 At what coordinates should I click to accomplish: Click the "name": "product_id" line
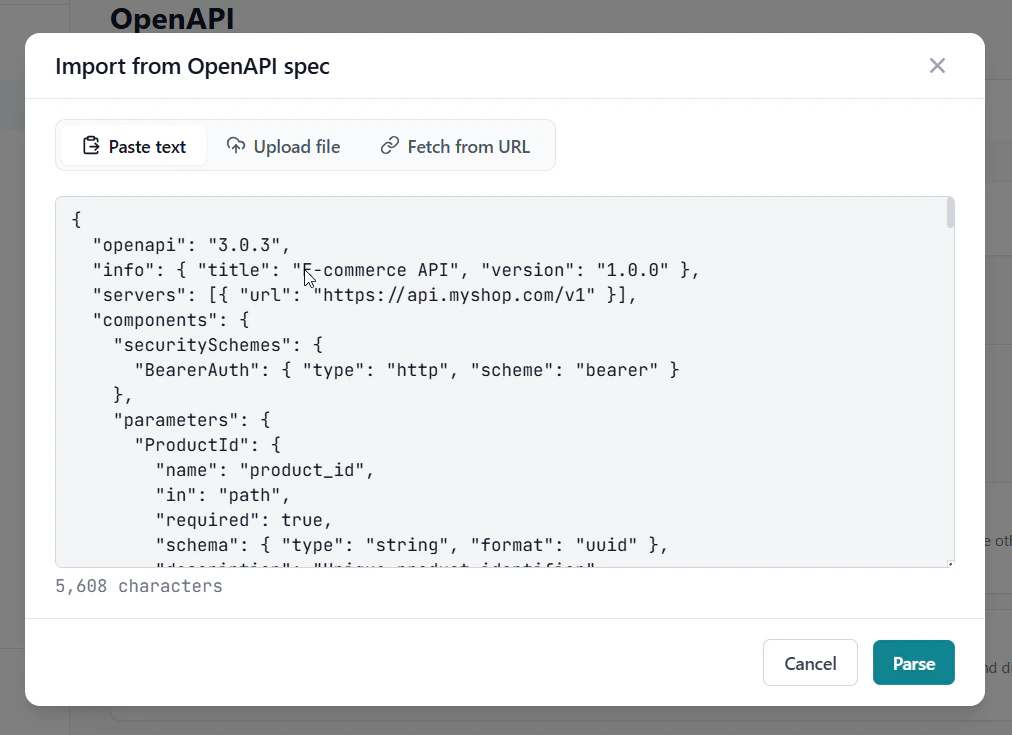pyautogui.click(x=265, y=470)
